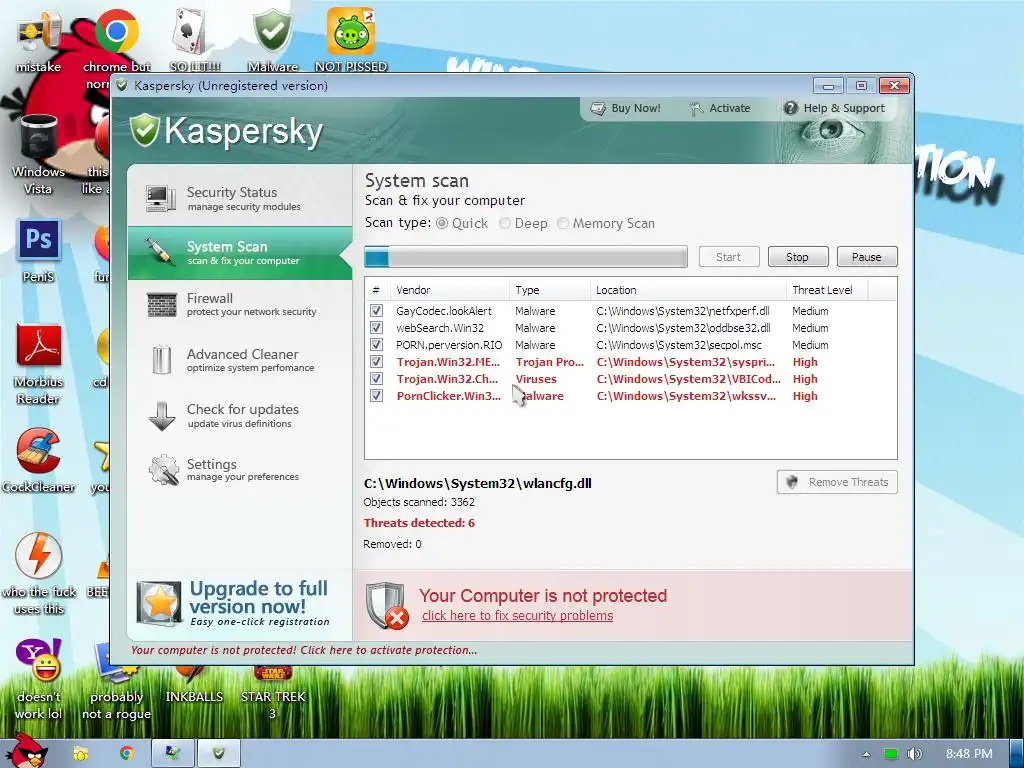The width and height of the screenshot is (1024, 768).
Task: Uncheck the webSearch.Win32 threat checkbox
Action: tap(376, 328)
